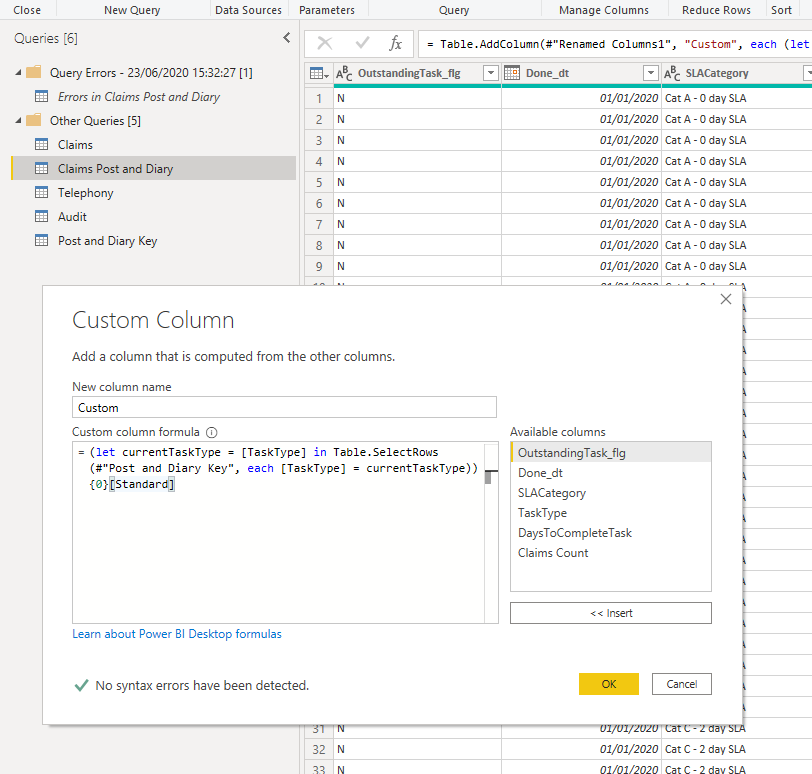Open table options menu icon in grid corner
Viewport: 812px width, 774px height.
point(319,74)
